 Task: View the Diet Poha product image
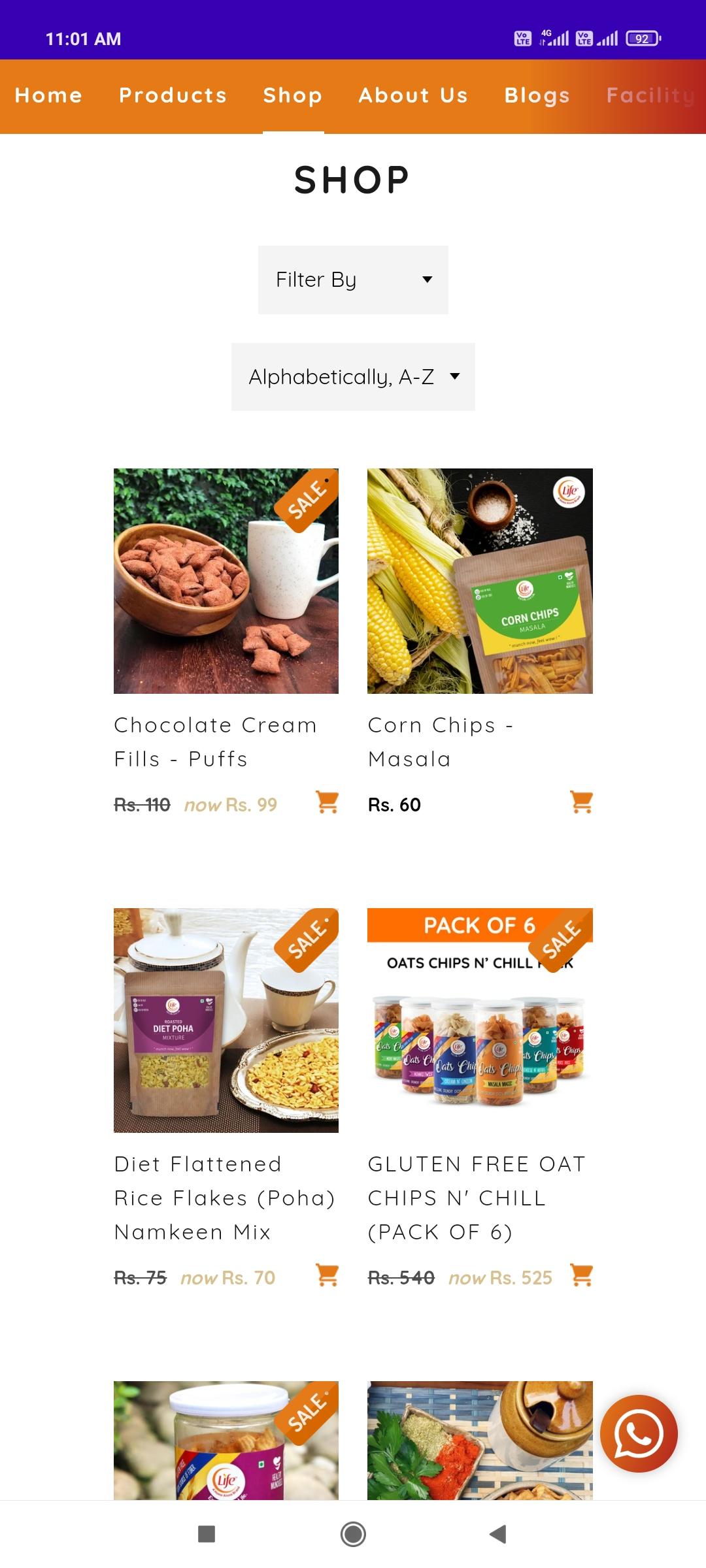click(226, 1021)
